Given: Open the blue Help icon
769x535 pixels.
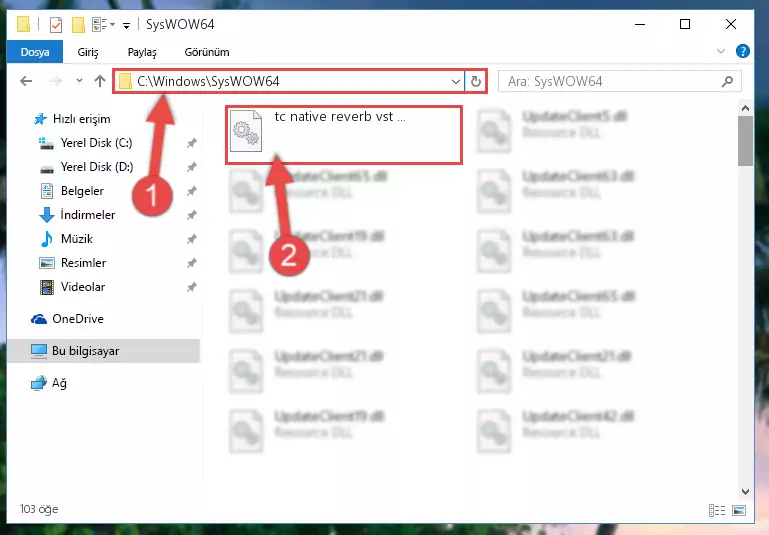Looking at the screenshot, I should point(743,51).
